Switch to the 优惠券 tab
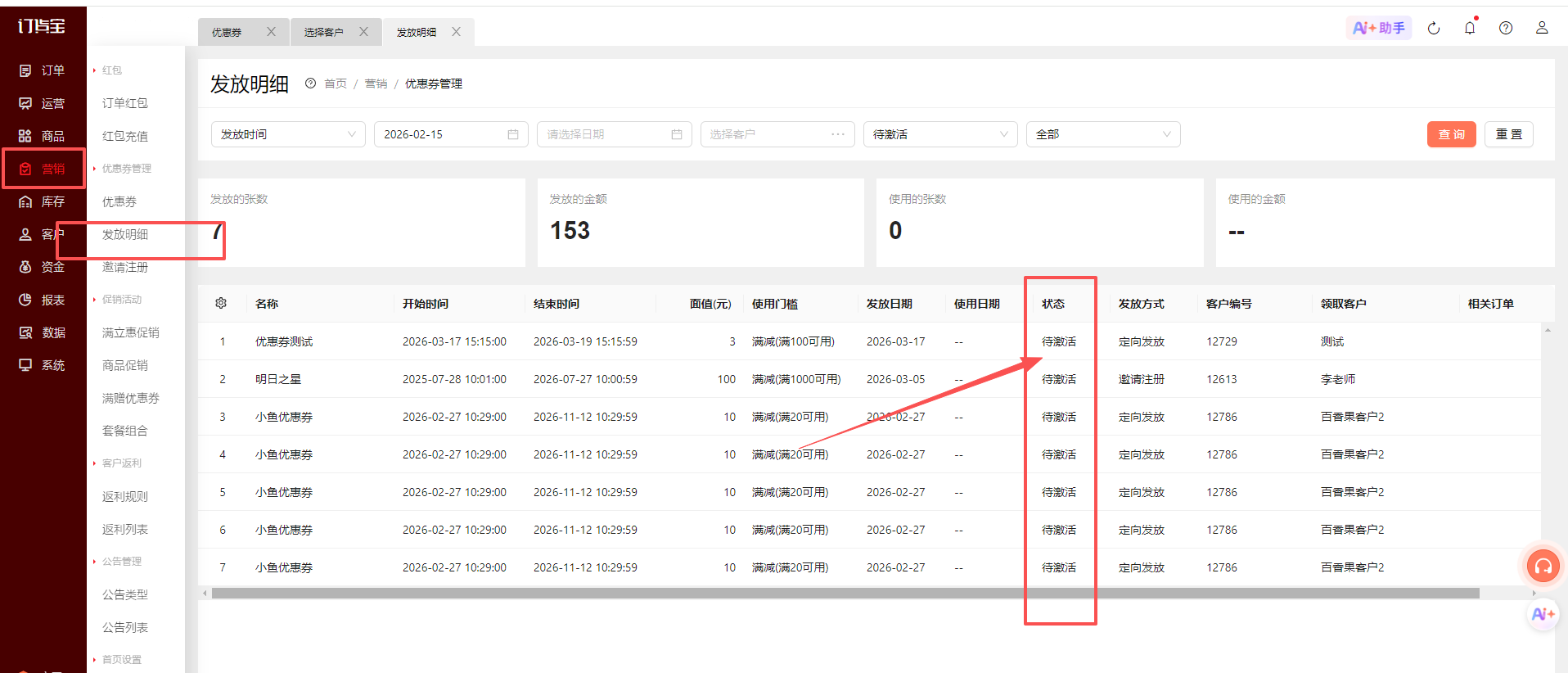Image resolution: width=1568 pixels, height=673 pixels. pos(227,33)
